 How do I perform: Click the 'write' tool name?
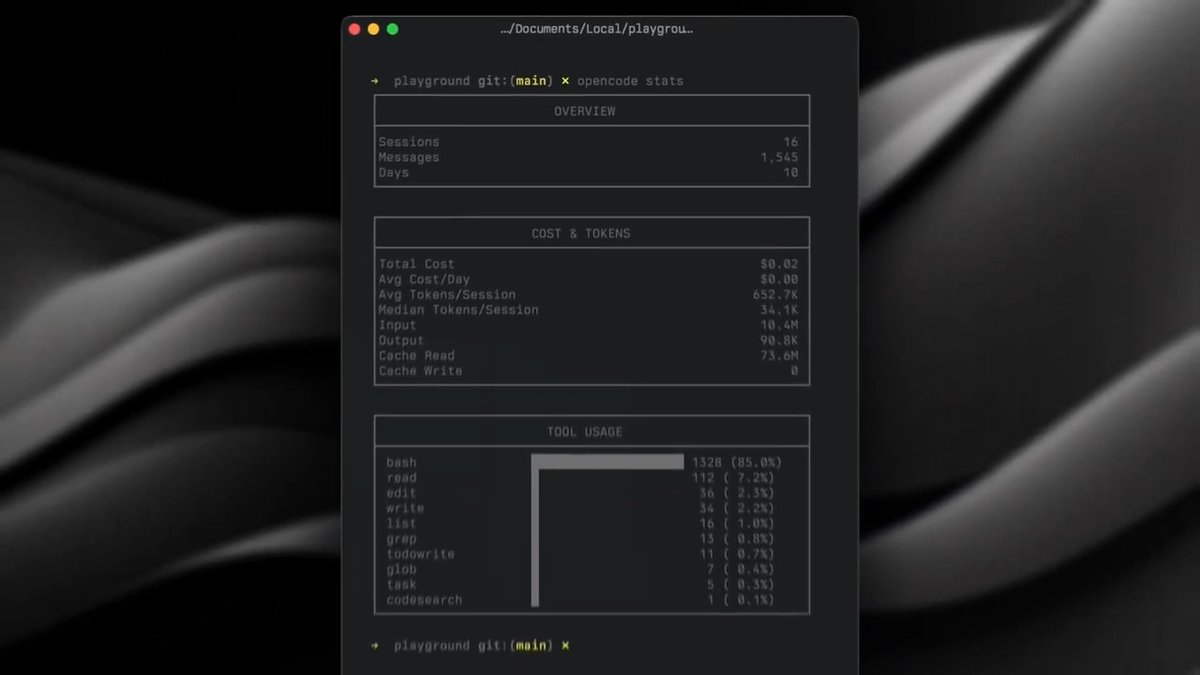point(405,508)
